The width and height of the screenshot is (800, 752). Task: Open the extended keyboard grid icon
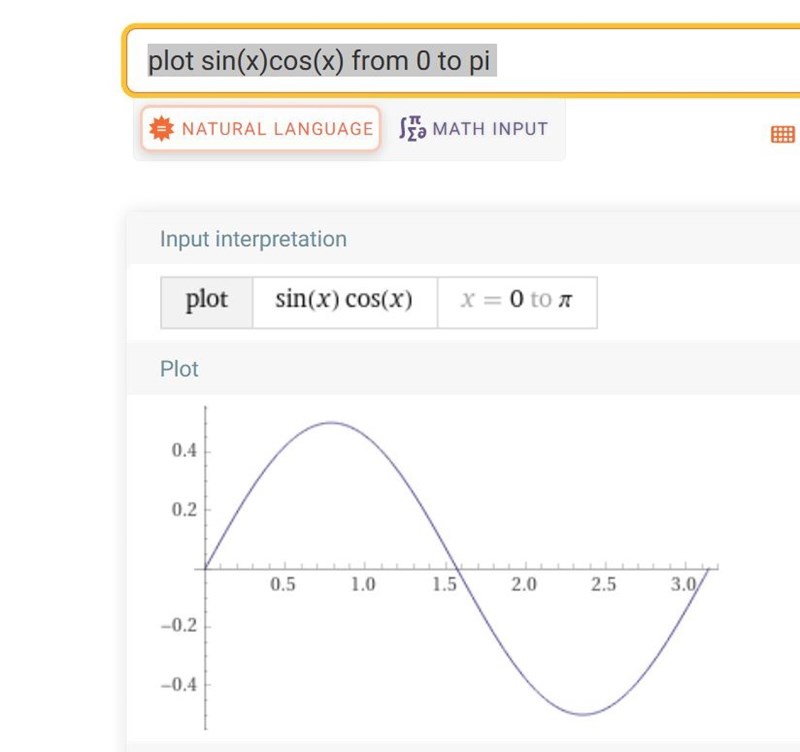(783, 134)
